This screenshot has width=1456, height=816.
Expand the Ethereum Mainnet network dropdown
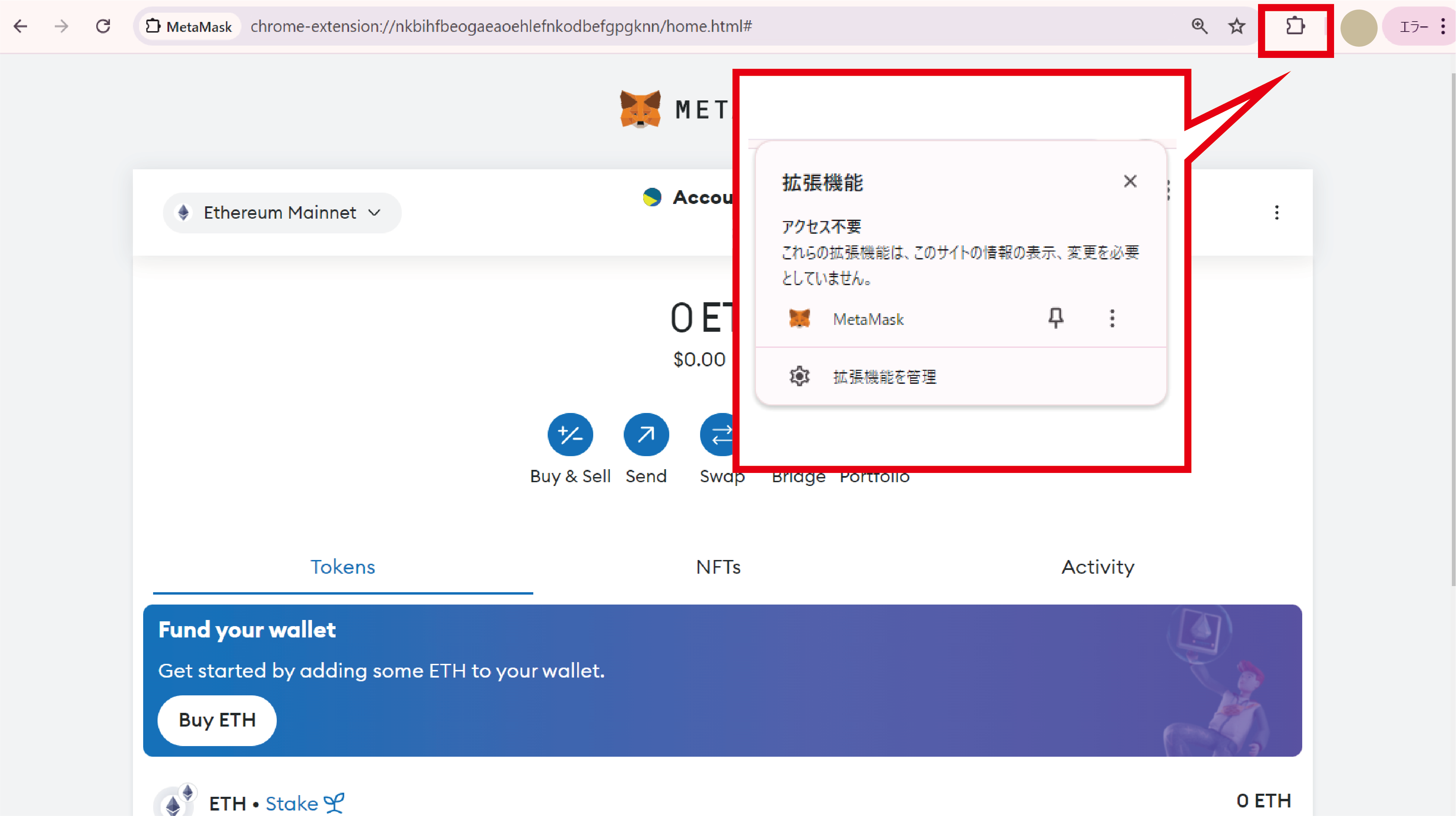coord(282,212)
